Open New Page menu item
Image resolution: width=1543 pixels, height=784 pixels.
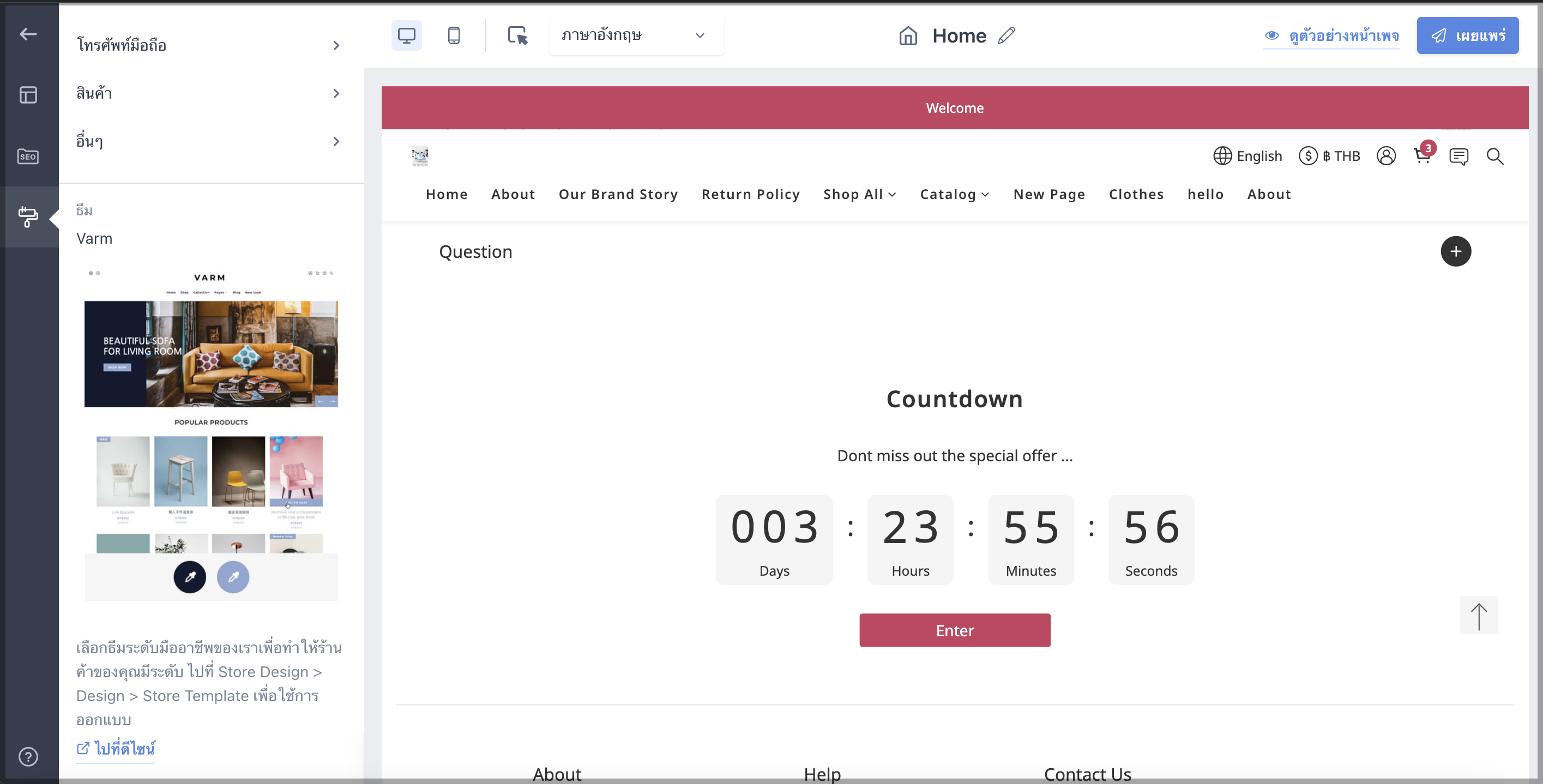tap(1050, 194)
